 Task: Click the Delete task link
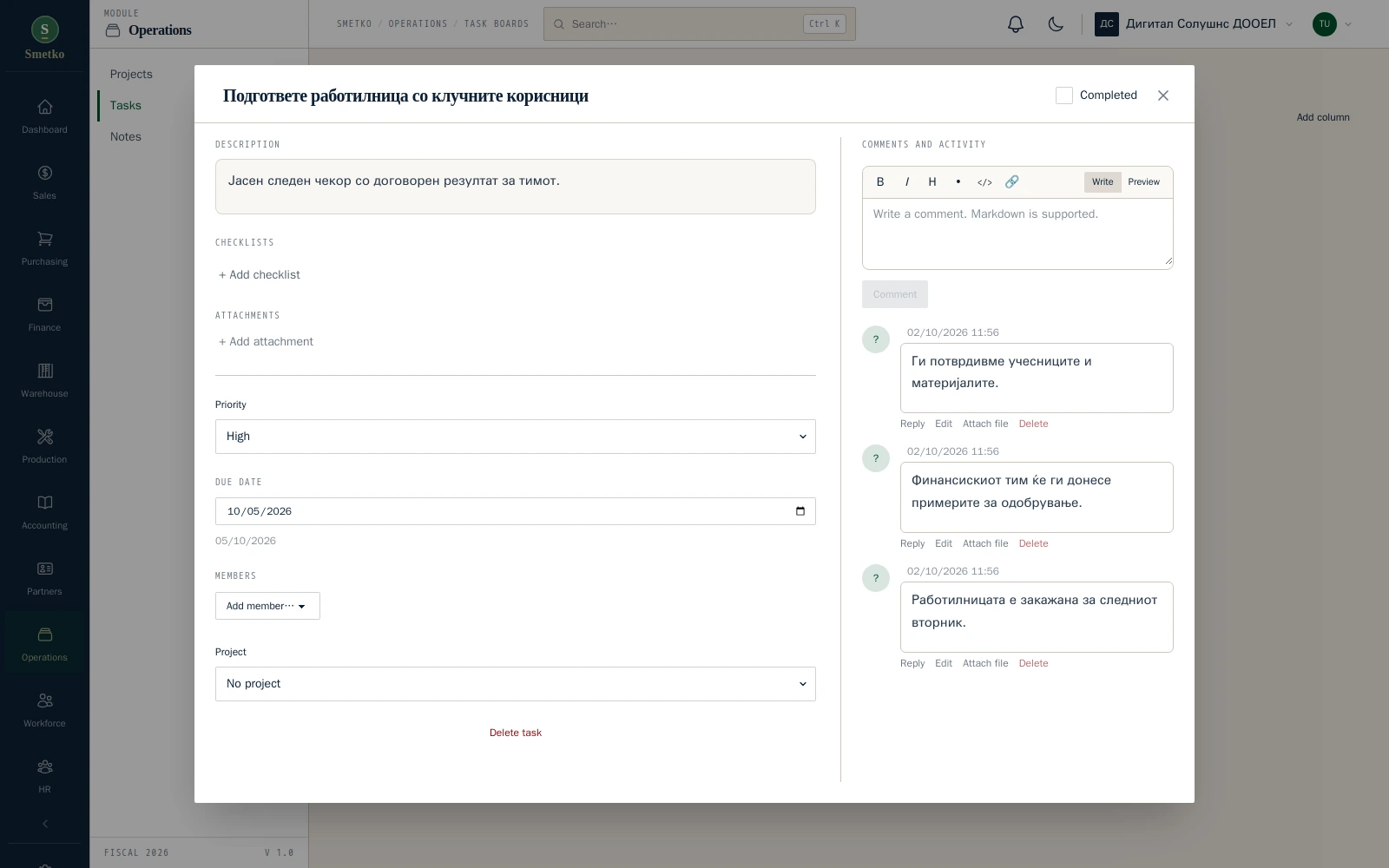516,733
